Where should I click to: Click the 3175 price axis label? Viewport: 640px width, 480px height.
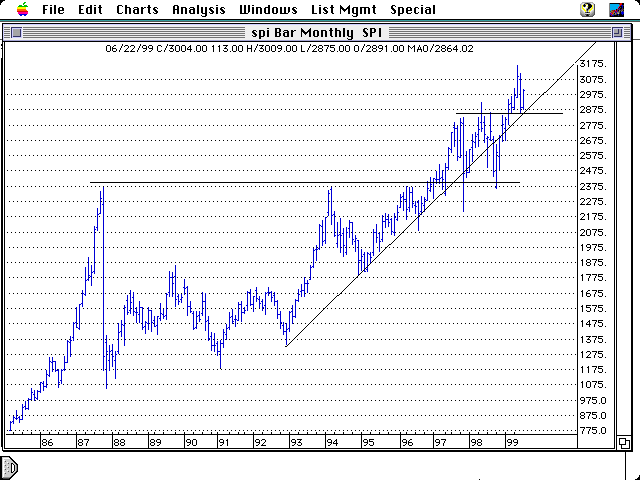tap(593, 64)
